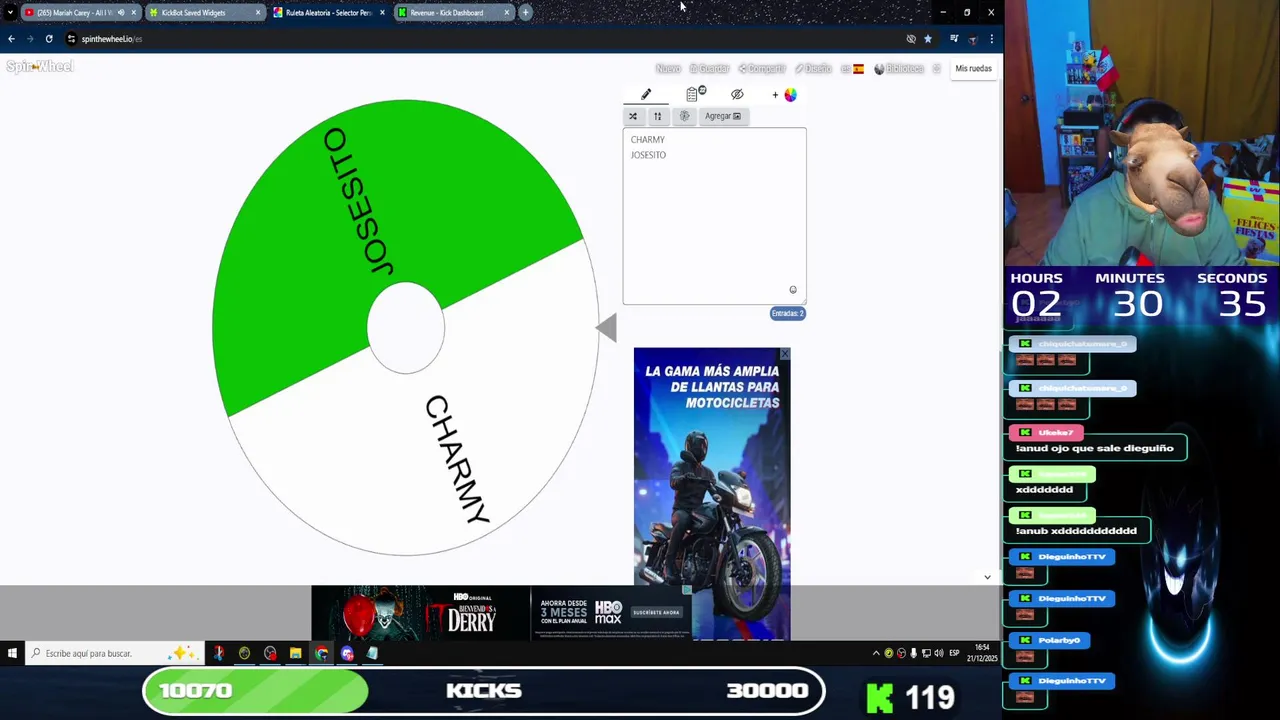1280x720 pixels.
Task: Open the clipboard results tab
Action: (696, 94)
